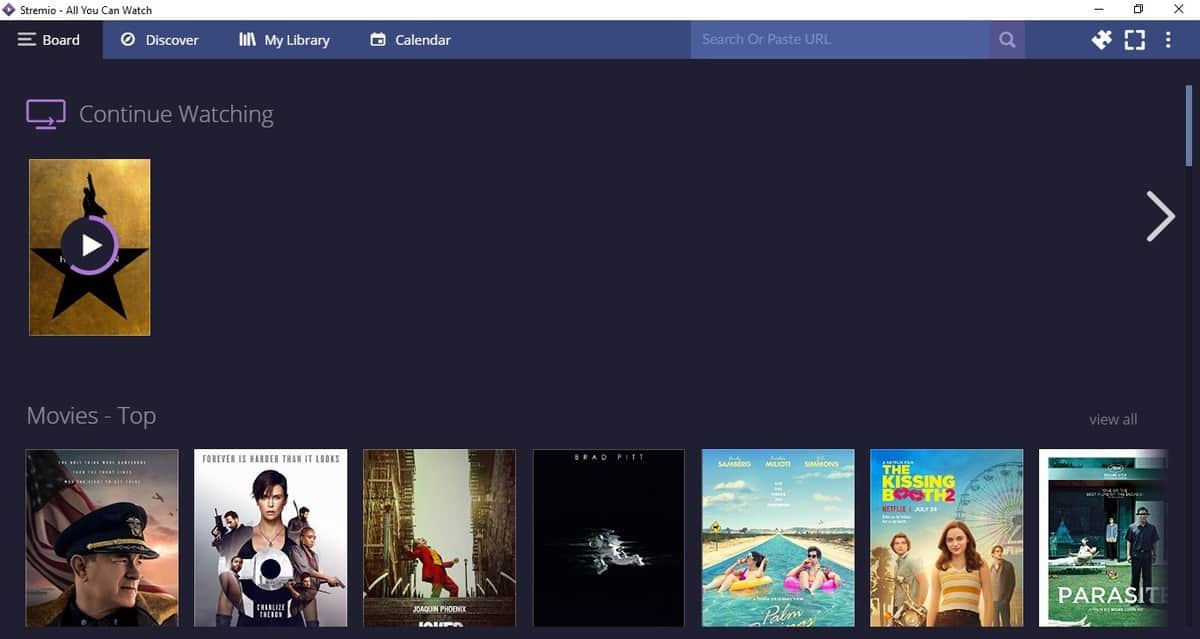Open the Joaquin Phoenix Joker poster
This screenshot has width=1200, height=639.
point(439,538)
